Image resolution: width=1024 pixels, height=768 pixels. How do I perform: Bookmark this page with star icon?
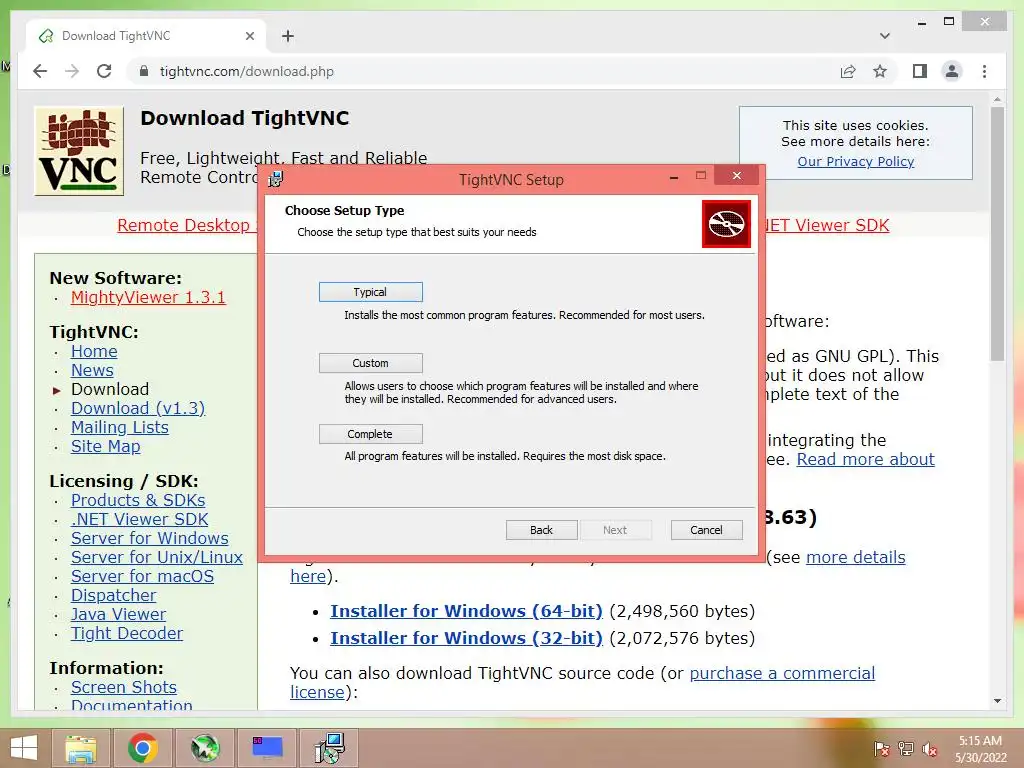(x=880, y=71)
